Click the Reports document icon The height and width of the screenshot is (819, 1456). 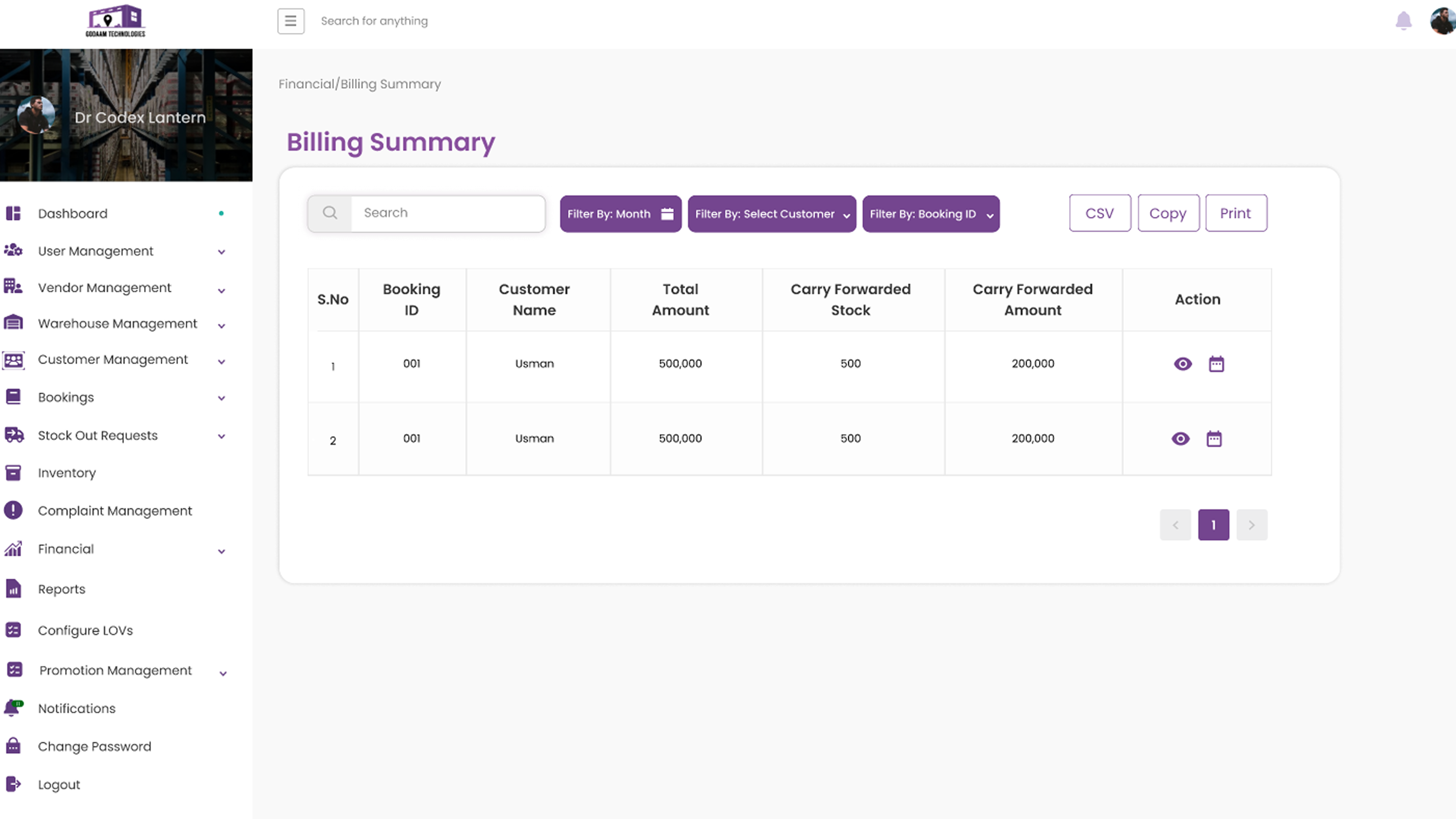13,588
